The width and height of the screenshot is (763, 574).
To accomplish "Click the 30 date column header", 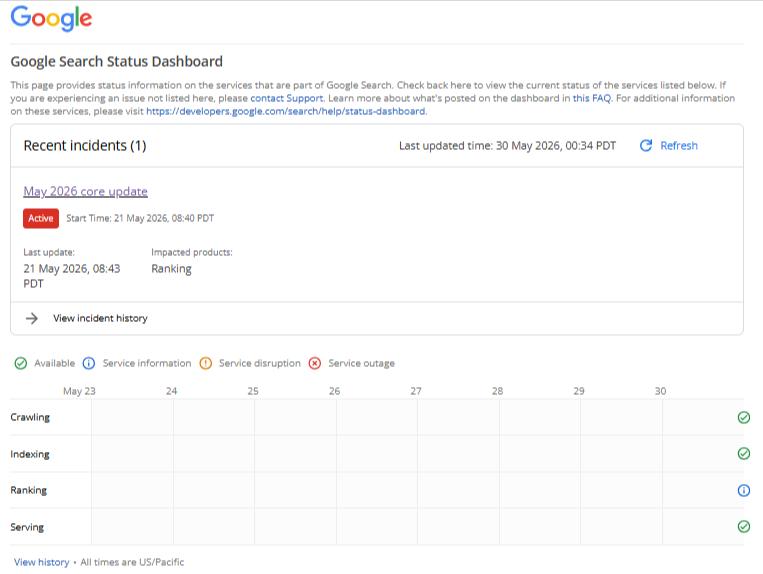I will click(x=660, y=391).
